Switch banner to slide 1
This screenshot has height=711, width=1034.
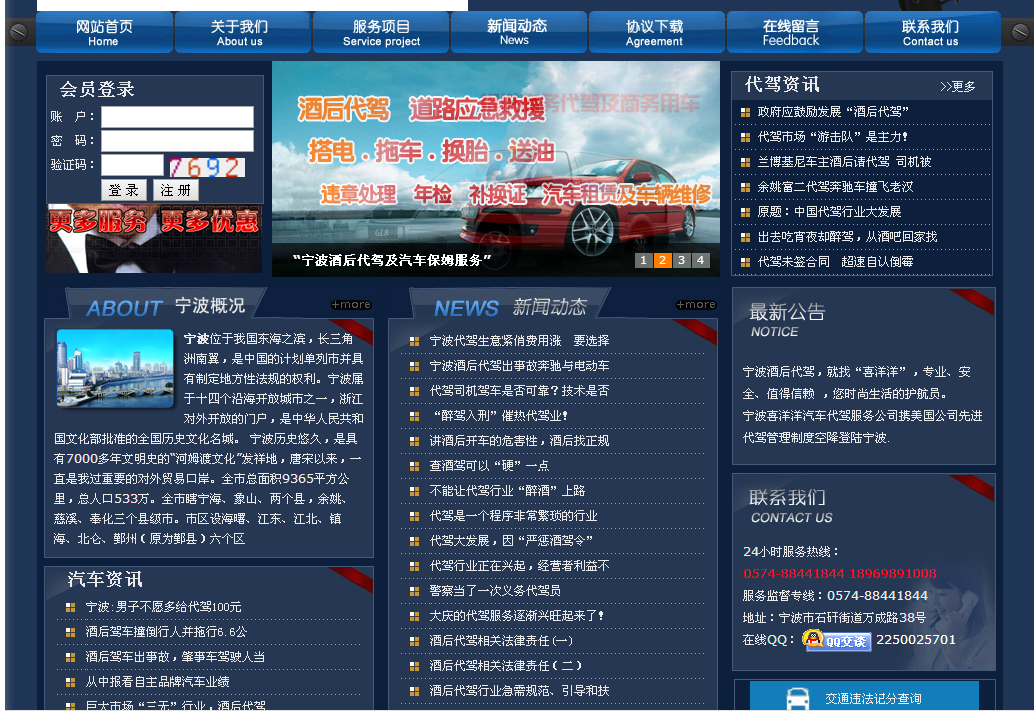click(643, 261)
